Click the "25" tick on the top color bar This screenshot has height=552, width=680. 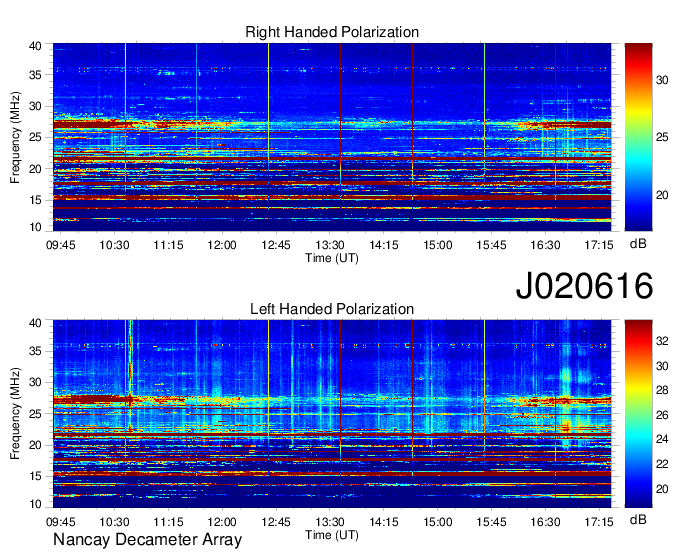pos(662,137)
